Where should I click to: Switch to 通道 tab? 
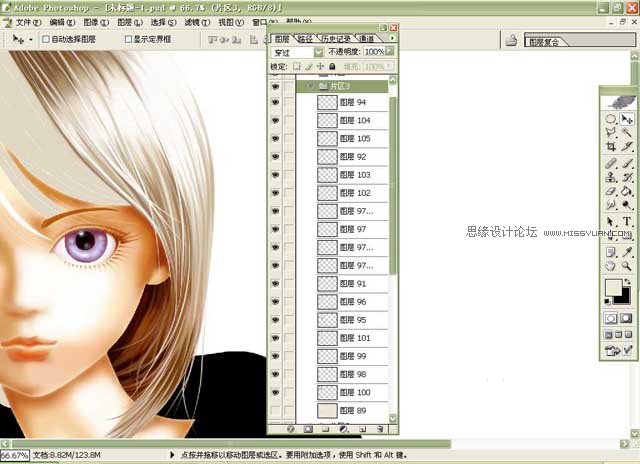(367, 39)
